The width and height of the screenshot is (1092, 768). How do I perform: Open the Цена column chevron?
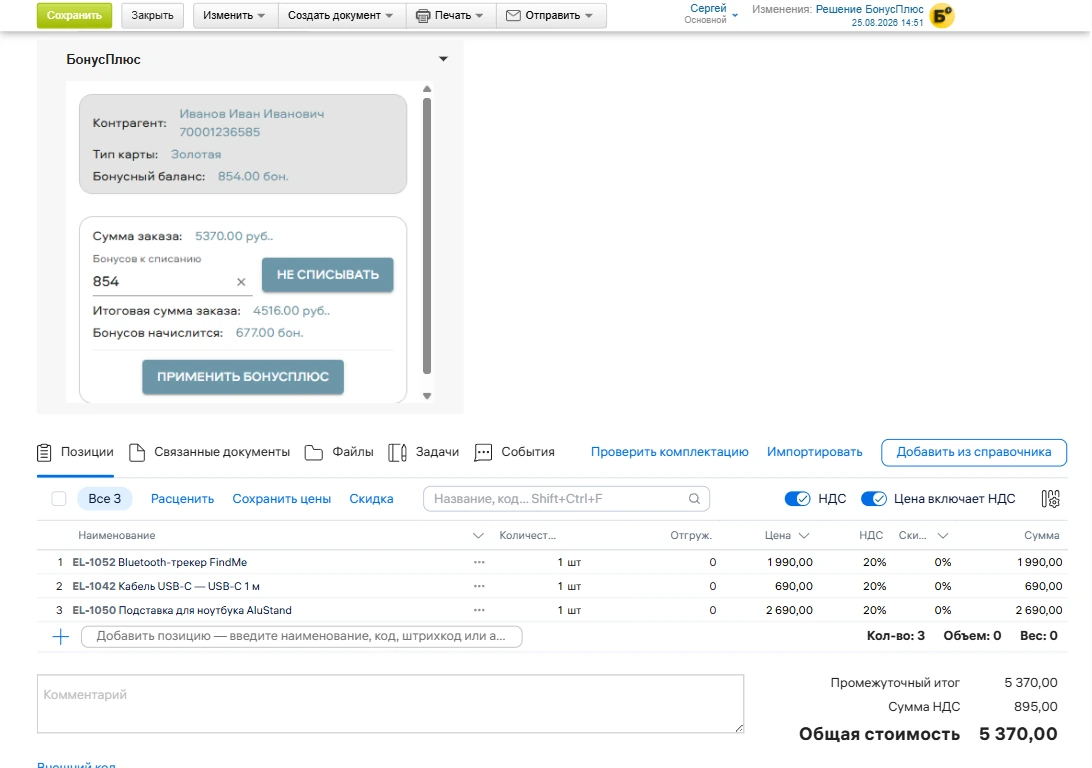[x=804, y=535]
